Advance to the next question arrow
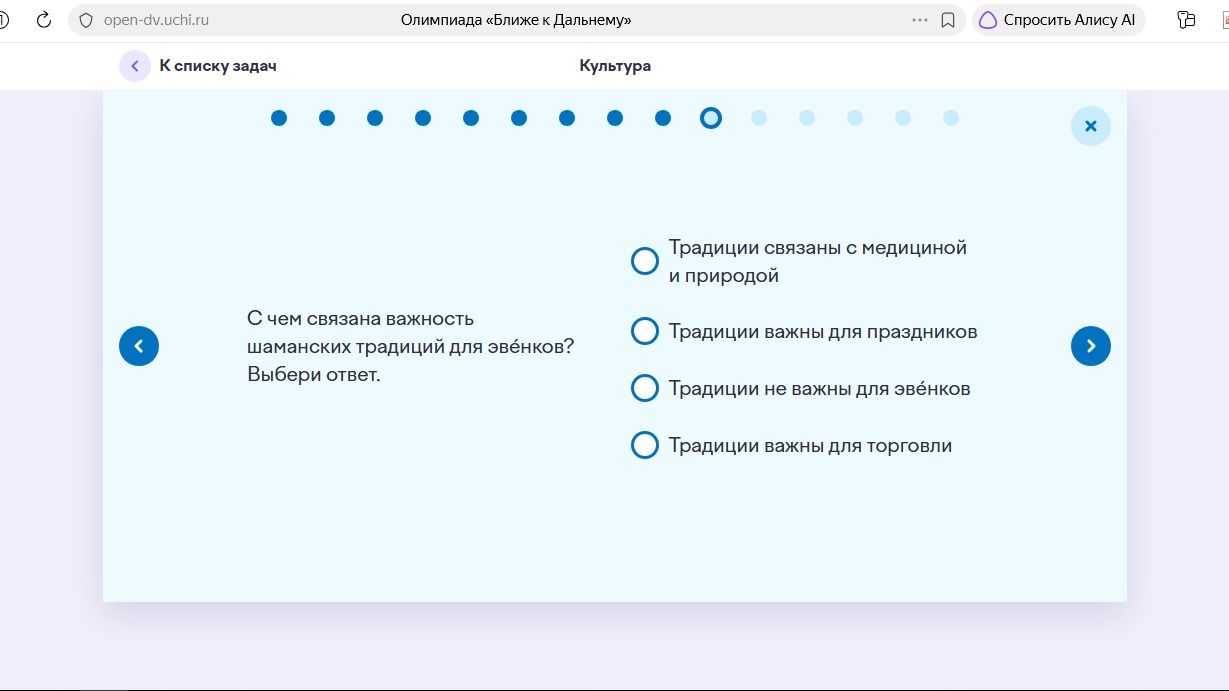The image size is (1229, 691). click(x=1091, y=346)
